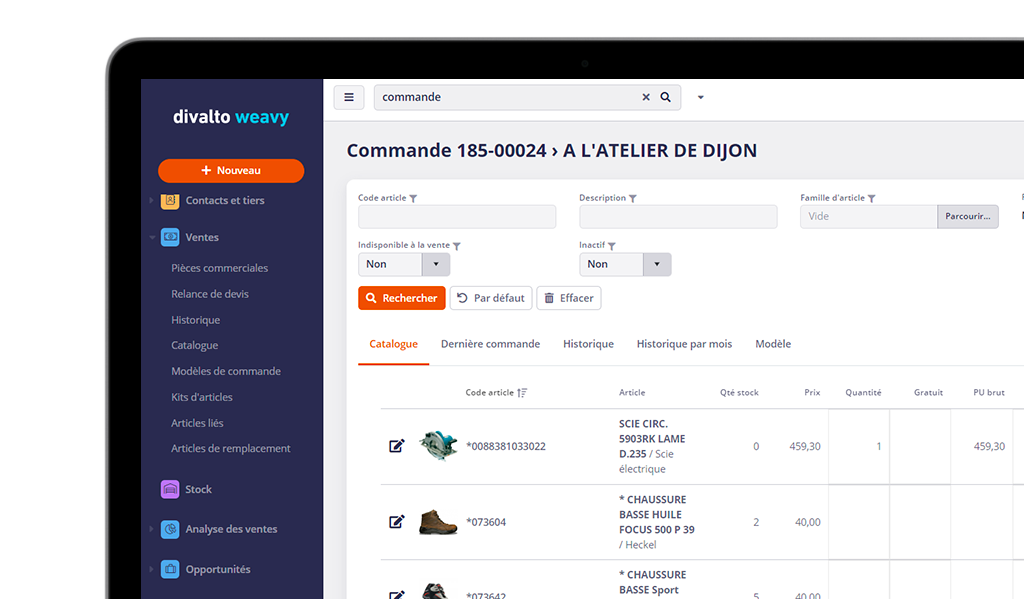Viewport: 1024px width, 599px height.
Task: Click code *0088381033022
Action: click(x=506, y=446)
